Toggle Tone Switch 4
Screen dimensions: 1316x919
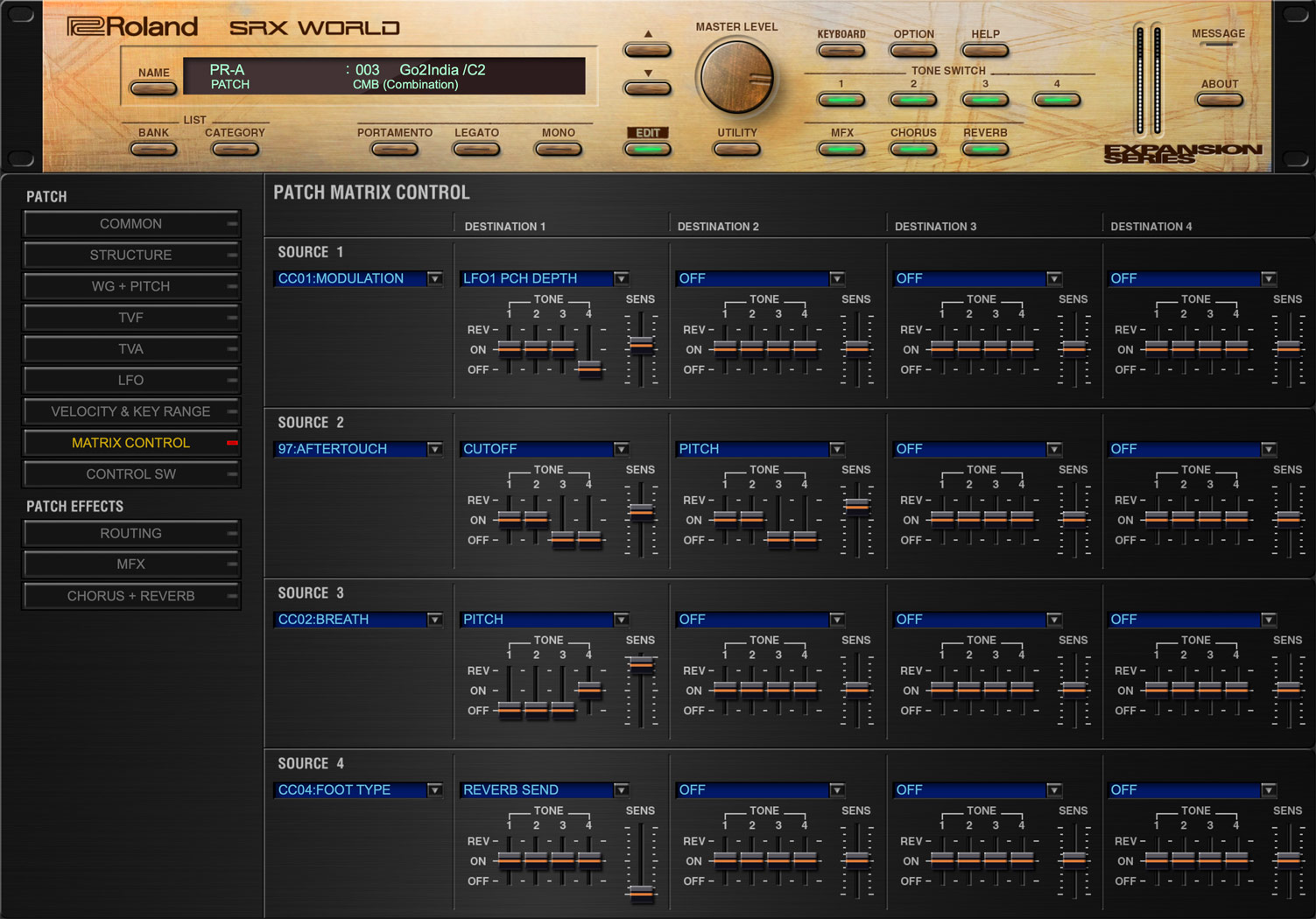click(1057, 100)
